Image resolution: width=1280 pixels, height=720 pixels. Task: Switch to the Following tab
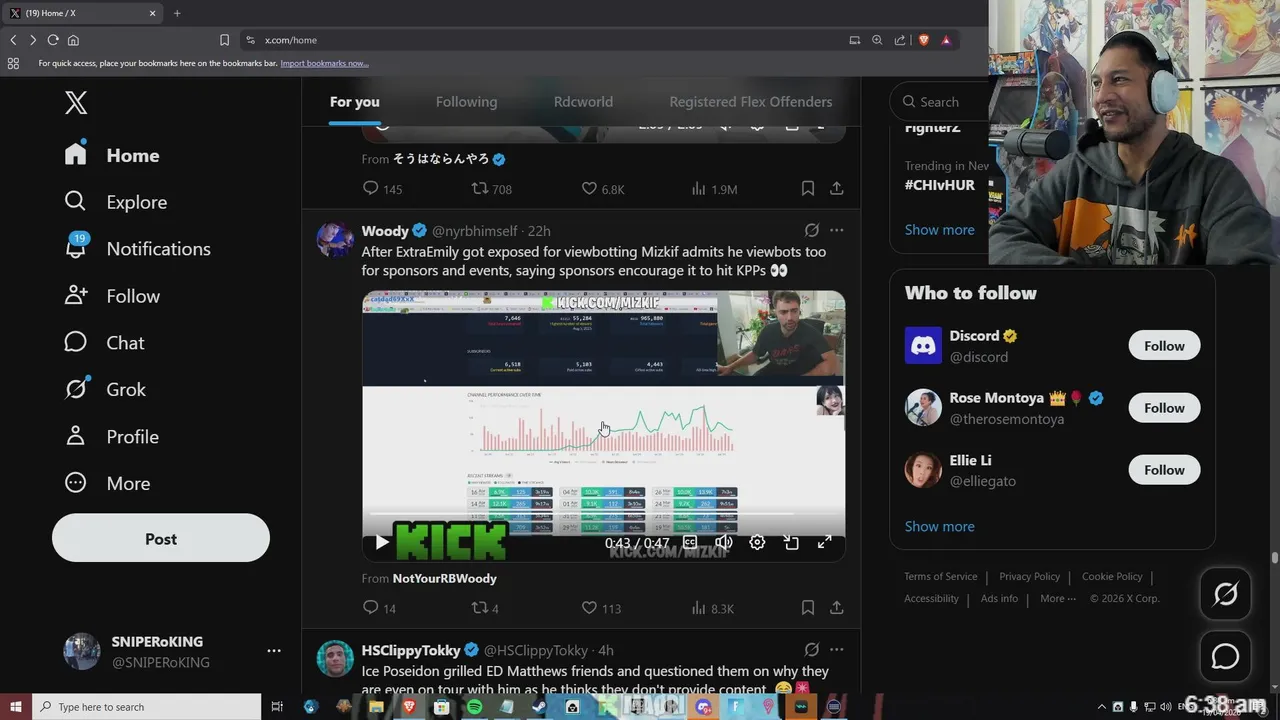[466, 102]
